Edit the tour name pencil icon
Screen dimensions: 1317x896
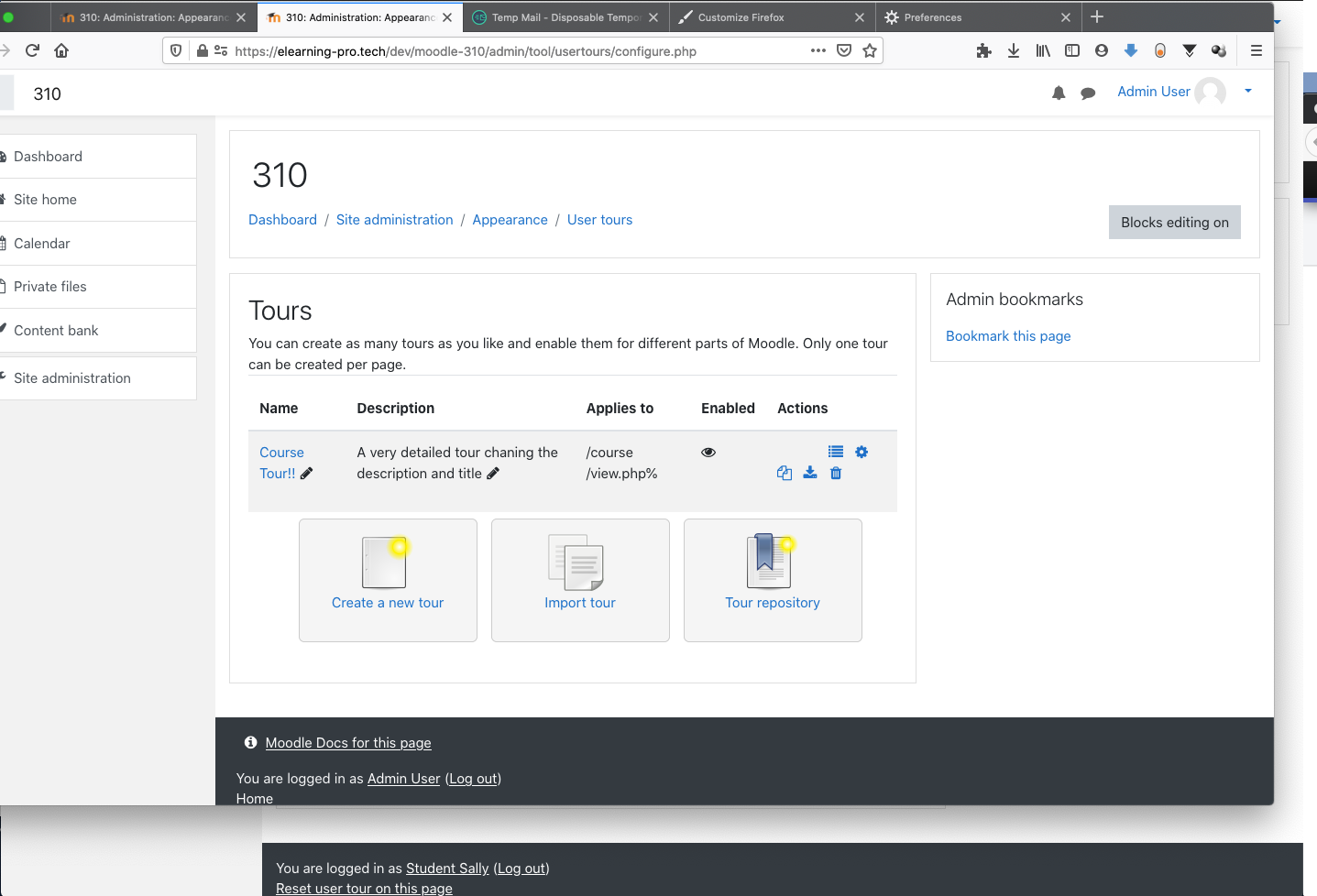click(307, 473)
